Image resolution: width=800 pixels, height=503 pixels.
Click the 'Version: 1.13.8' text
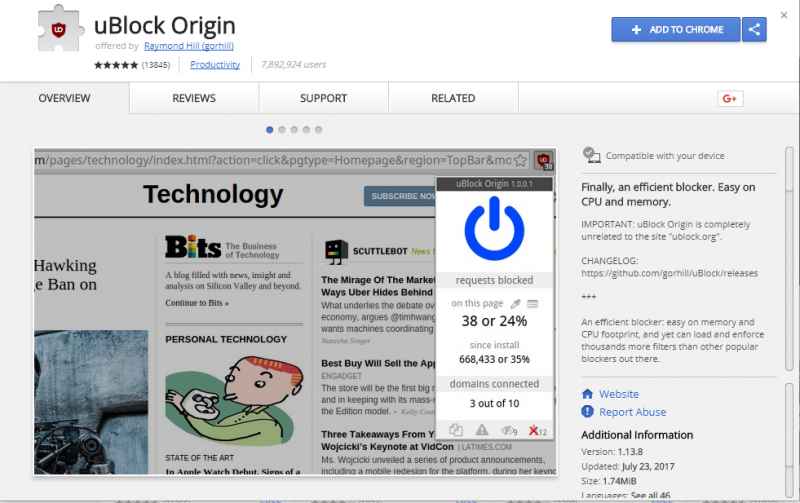point(612,452)
